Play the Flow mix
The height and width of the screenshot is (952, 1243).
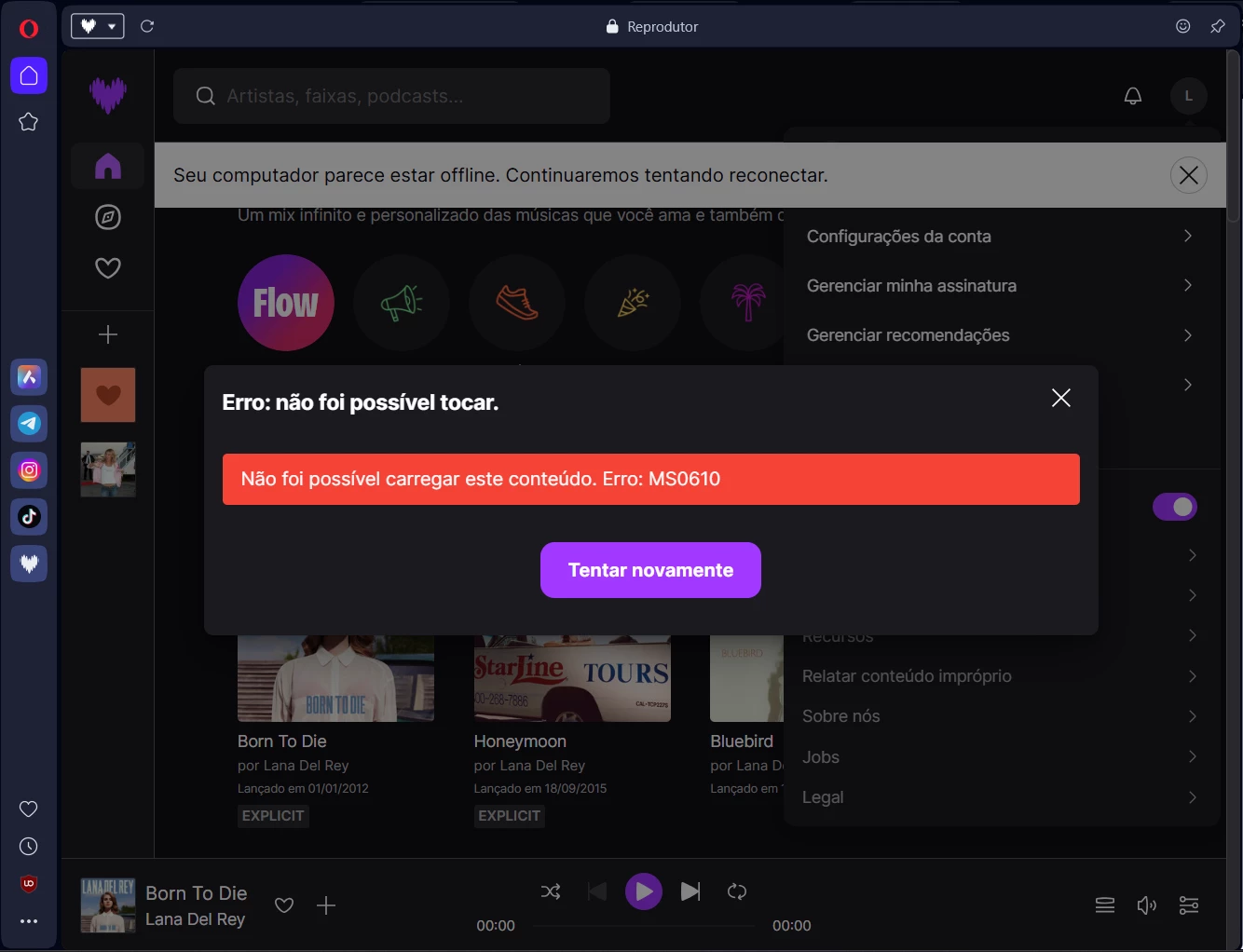click(x=286, y=303)
